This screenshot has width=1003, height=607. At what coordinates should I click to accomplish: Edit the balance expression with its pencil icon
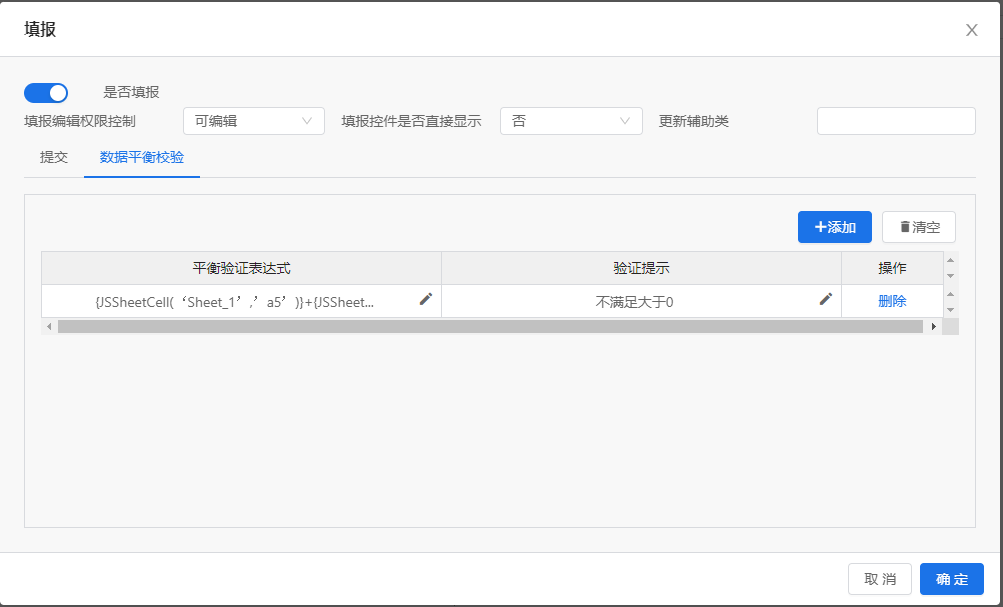coord(426,299)
